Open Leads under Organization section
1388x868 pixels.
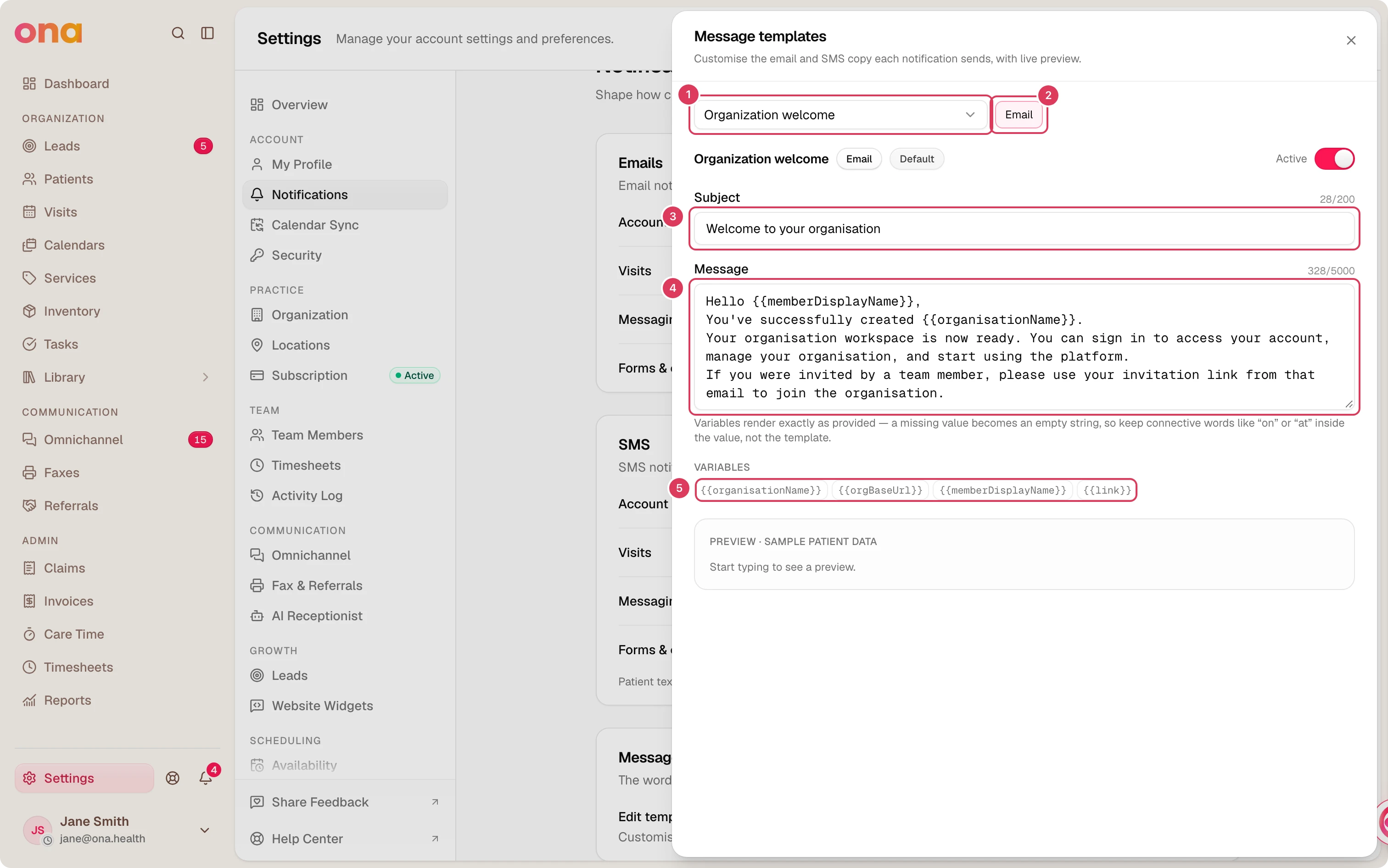117,146
